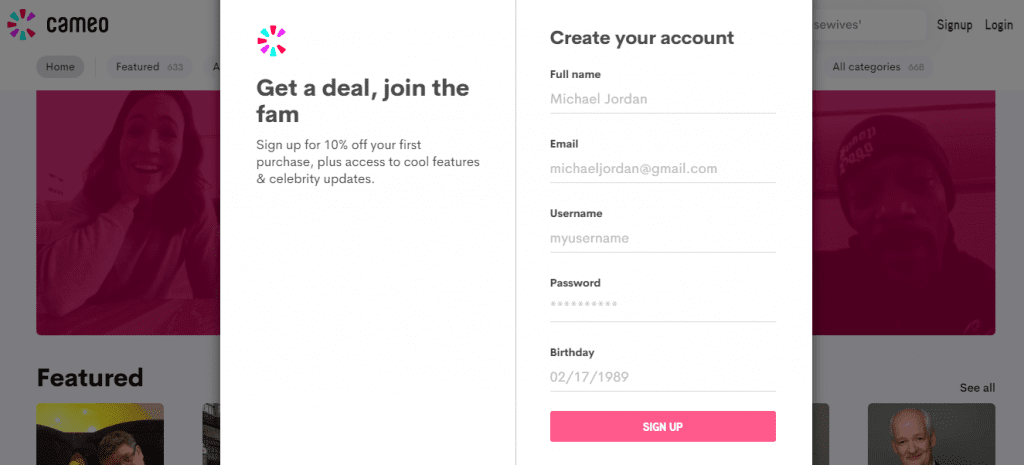This screenshot has height=465, width=1024.
Task: Click the smiling woman banner image
Action: 128,210
